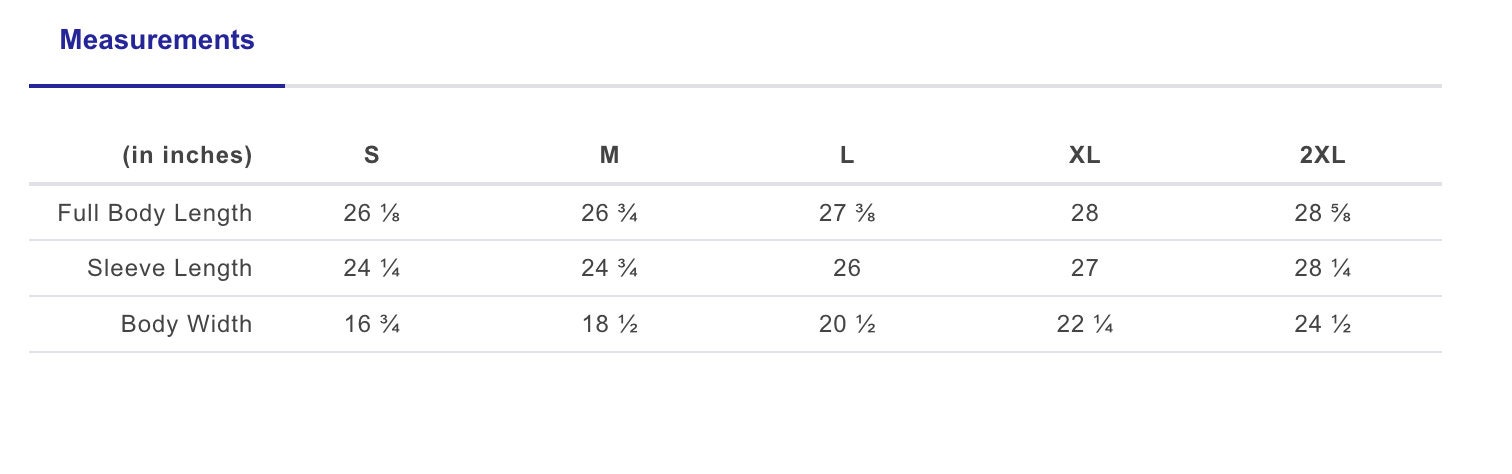The width and height of the screenshot is (1512, 474).
Task: Select the XL size column header
Action: [x=1085, y=156]
